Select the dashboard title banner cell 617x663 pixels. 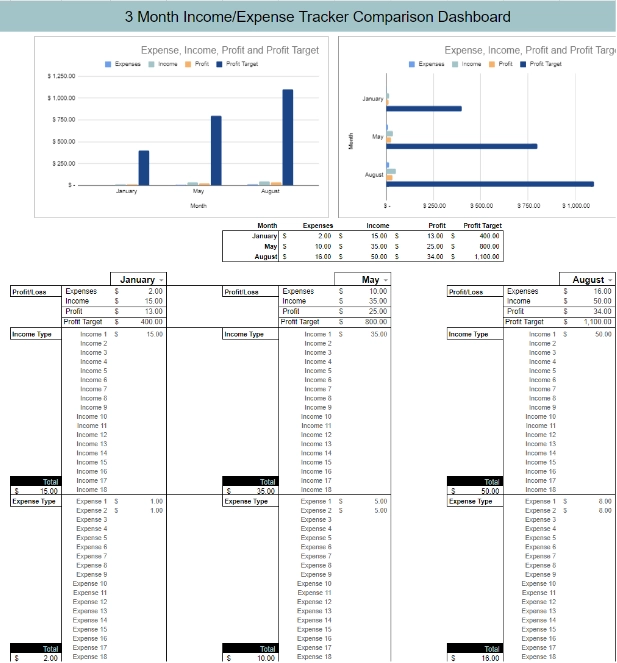coord(308,17)
